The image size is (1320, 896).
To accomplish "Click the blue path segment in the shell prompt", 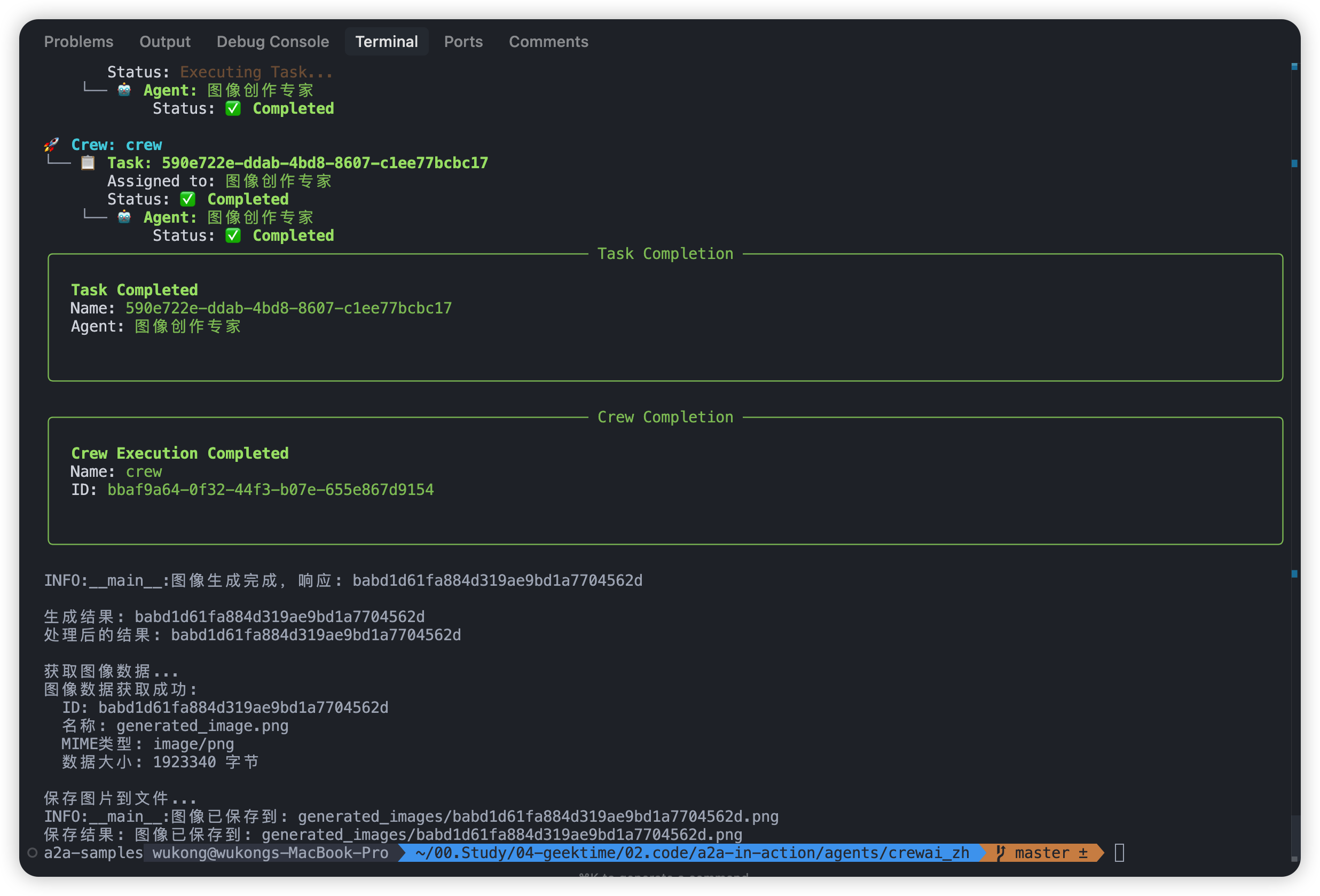I will click(x=692, y=852).
